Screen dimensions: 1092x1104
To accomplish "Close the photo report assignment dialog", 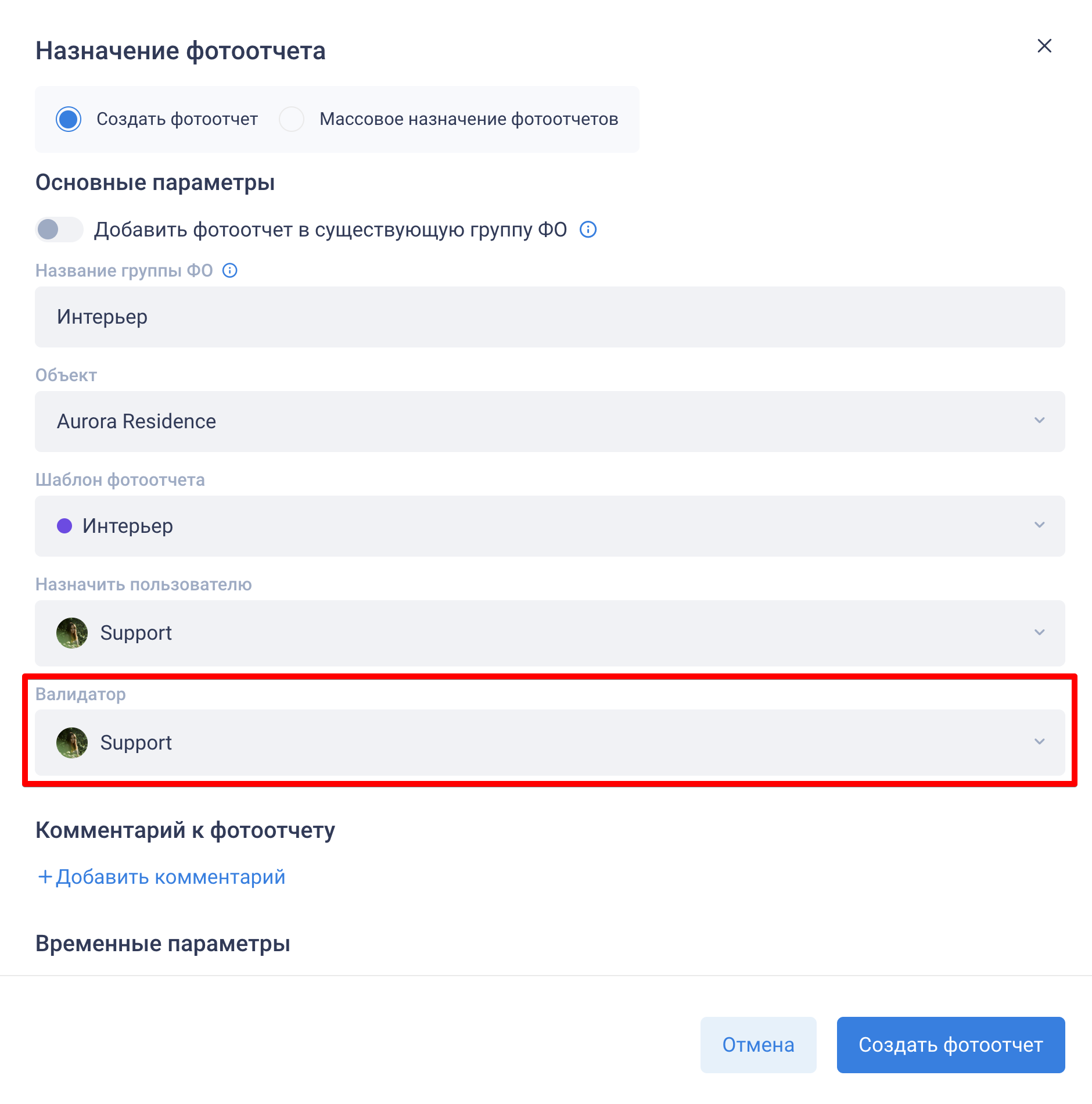I will (1044, 46).
